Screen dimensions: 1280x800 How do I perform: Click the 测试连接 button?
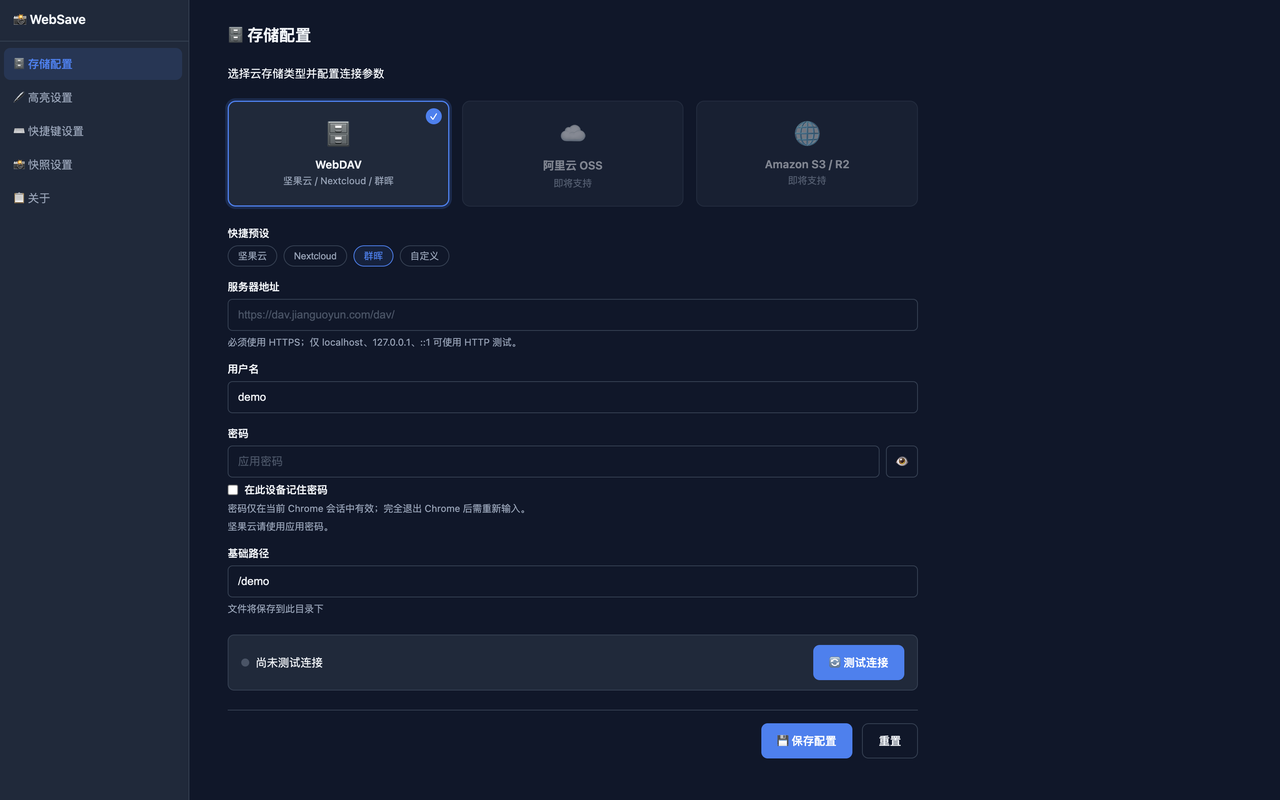(x=858, y=662)
